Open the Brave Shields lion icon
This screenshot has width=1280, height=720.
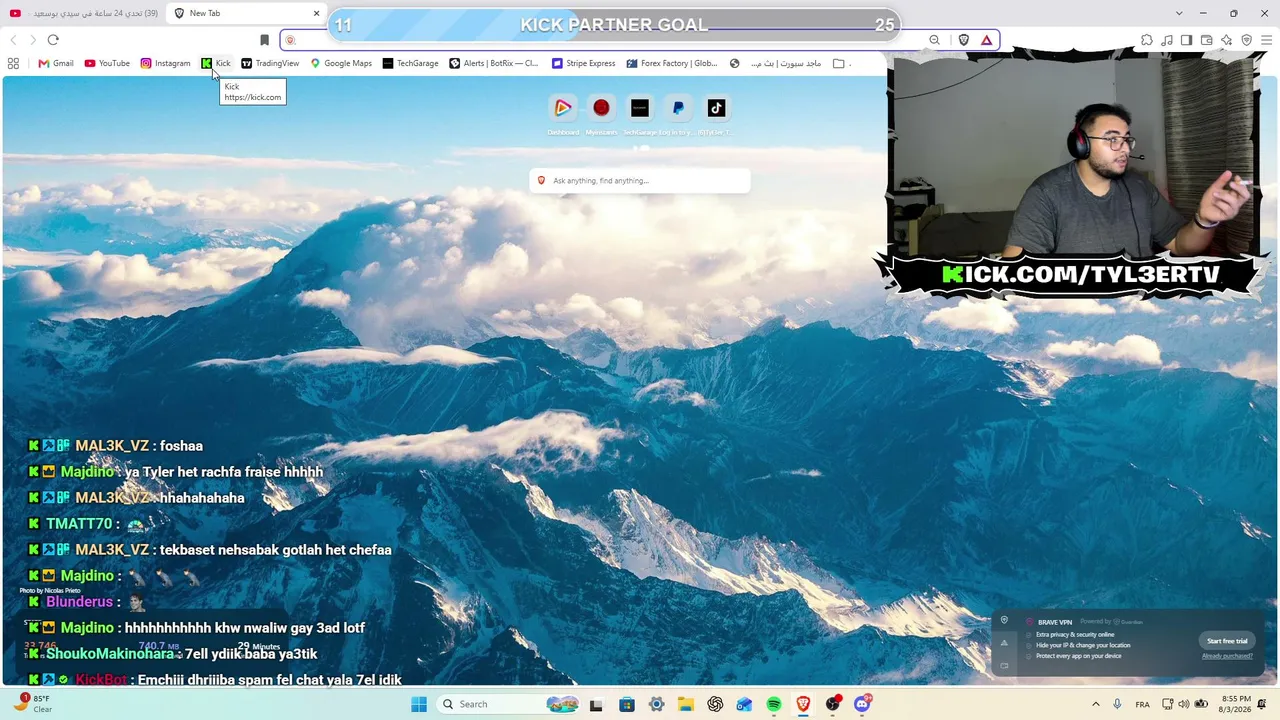click(964, 40)
